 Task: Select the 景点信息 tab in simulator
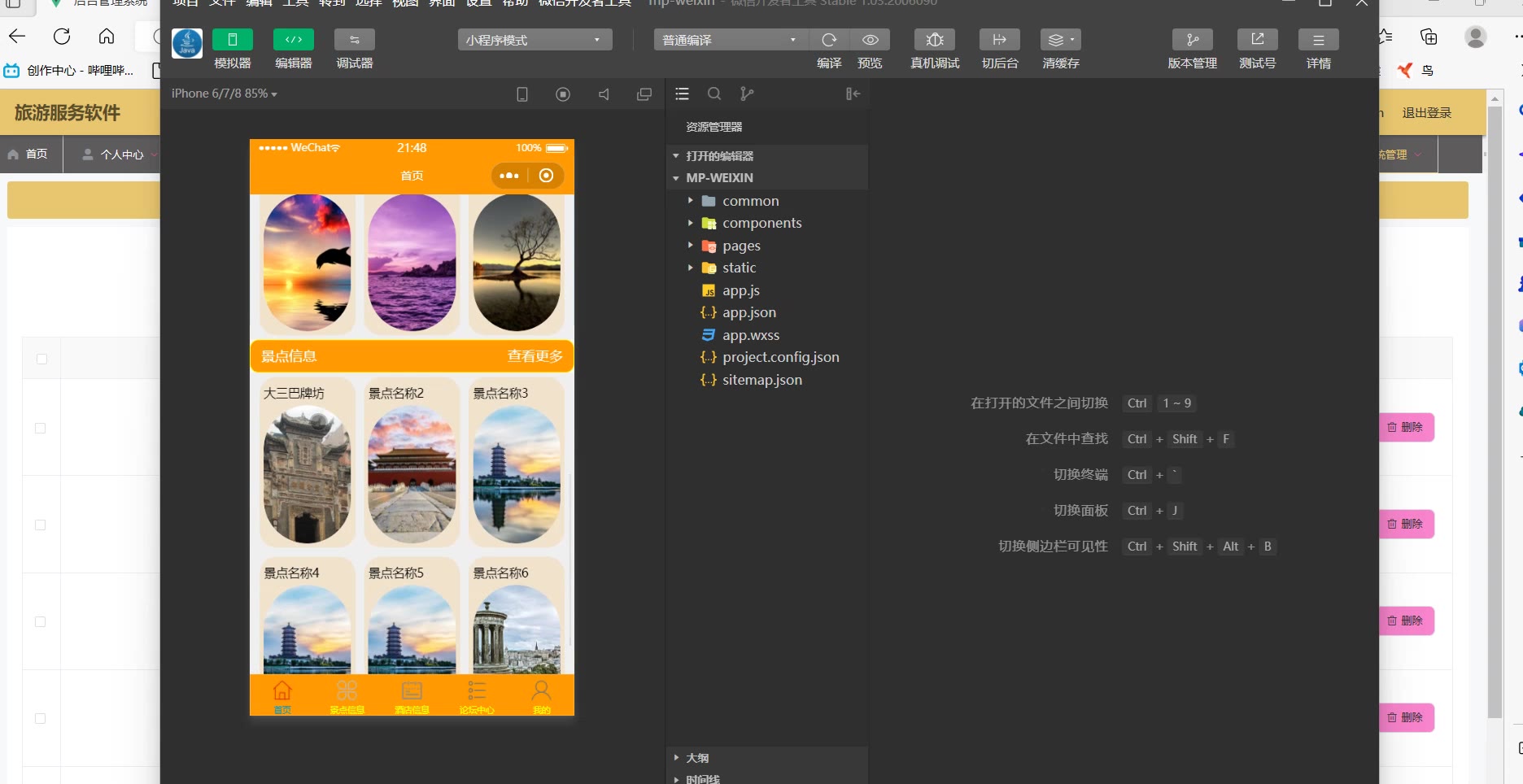(x=347, y=696)
